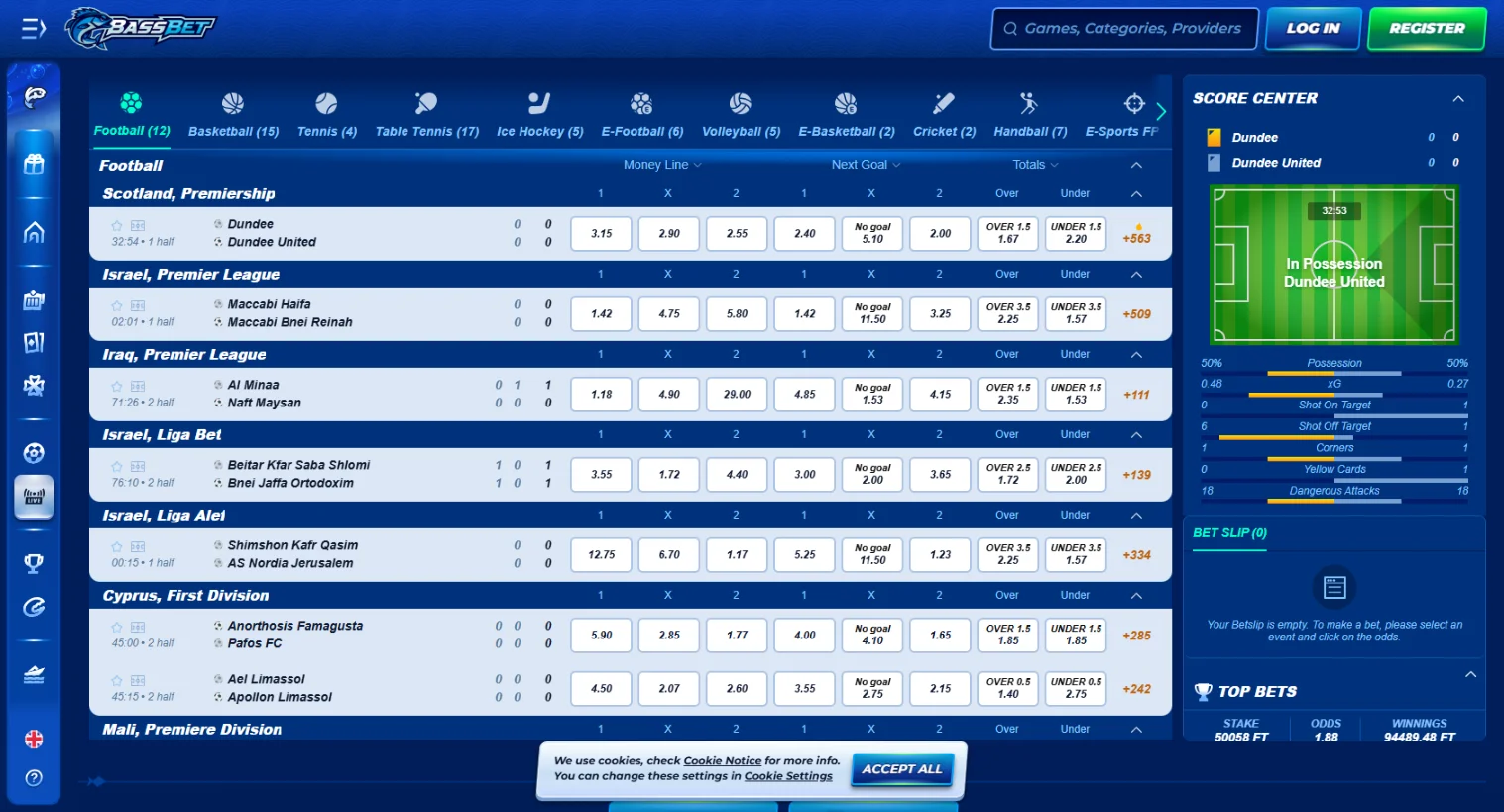Collapse the Score Center panel
This screenshot has width=1504, height=812.
[1457, 98]
